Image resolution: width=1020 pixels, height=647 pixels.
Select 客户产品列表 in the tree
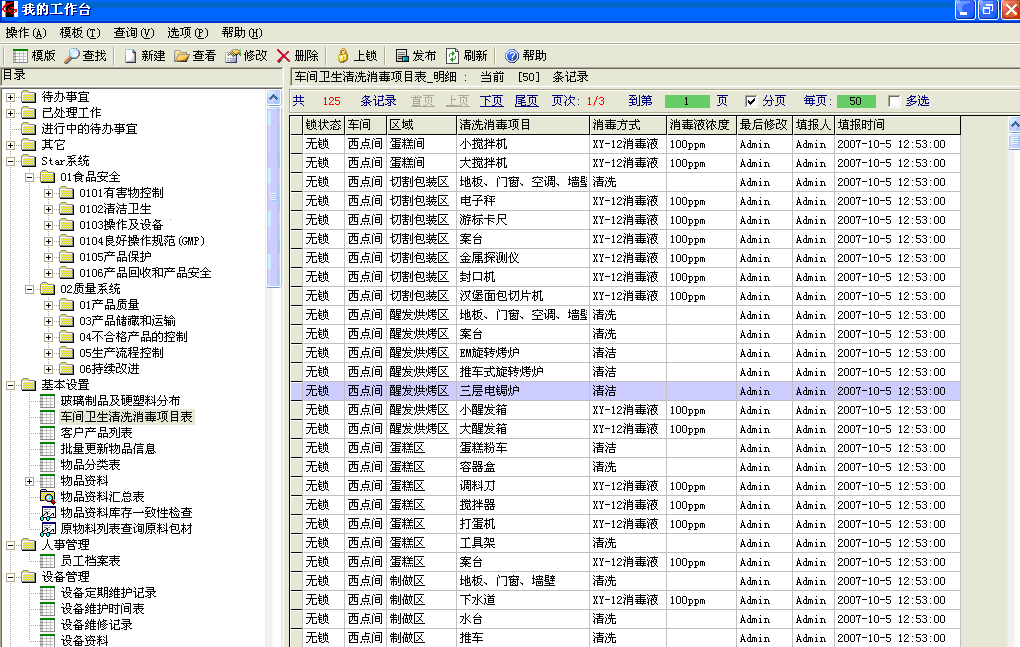pyautogui.click(x=96, y=433)
